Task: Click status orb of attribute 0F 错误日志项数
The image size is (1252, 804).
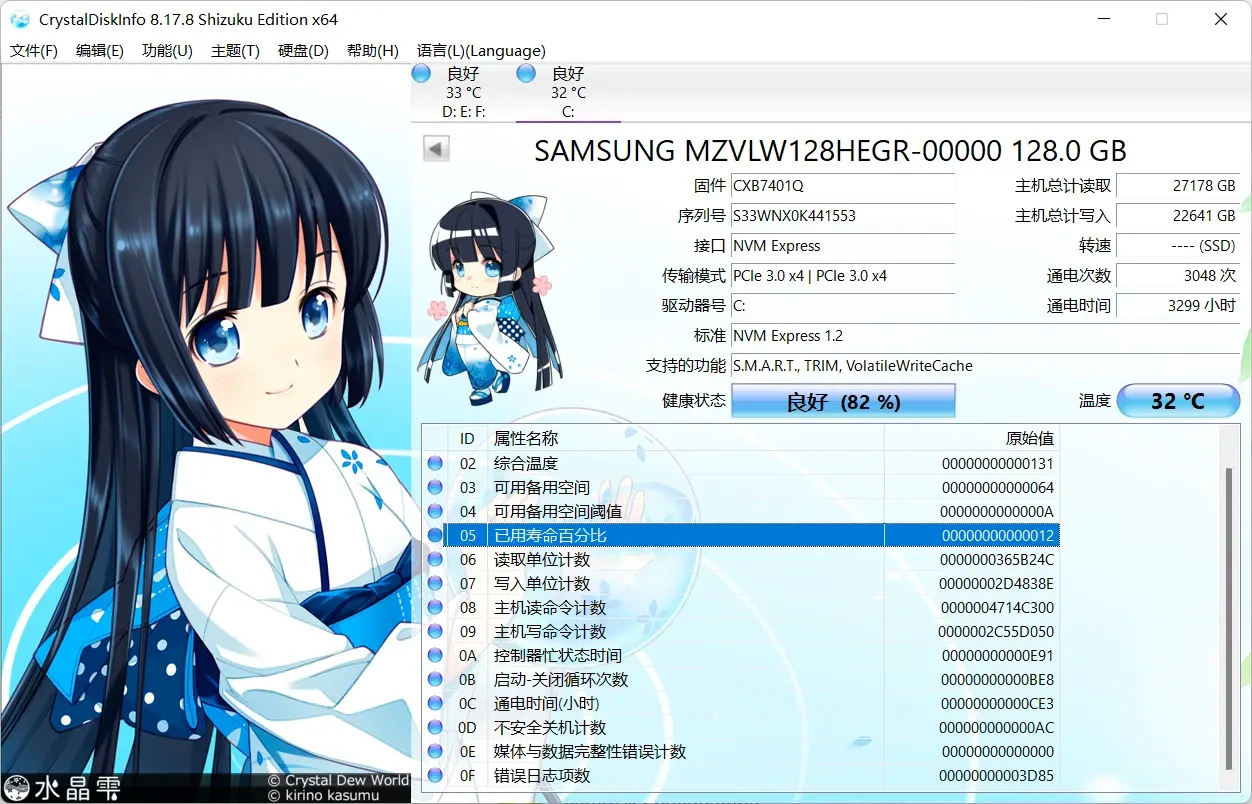Action: coord(435,775)
